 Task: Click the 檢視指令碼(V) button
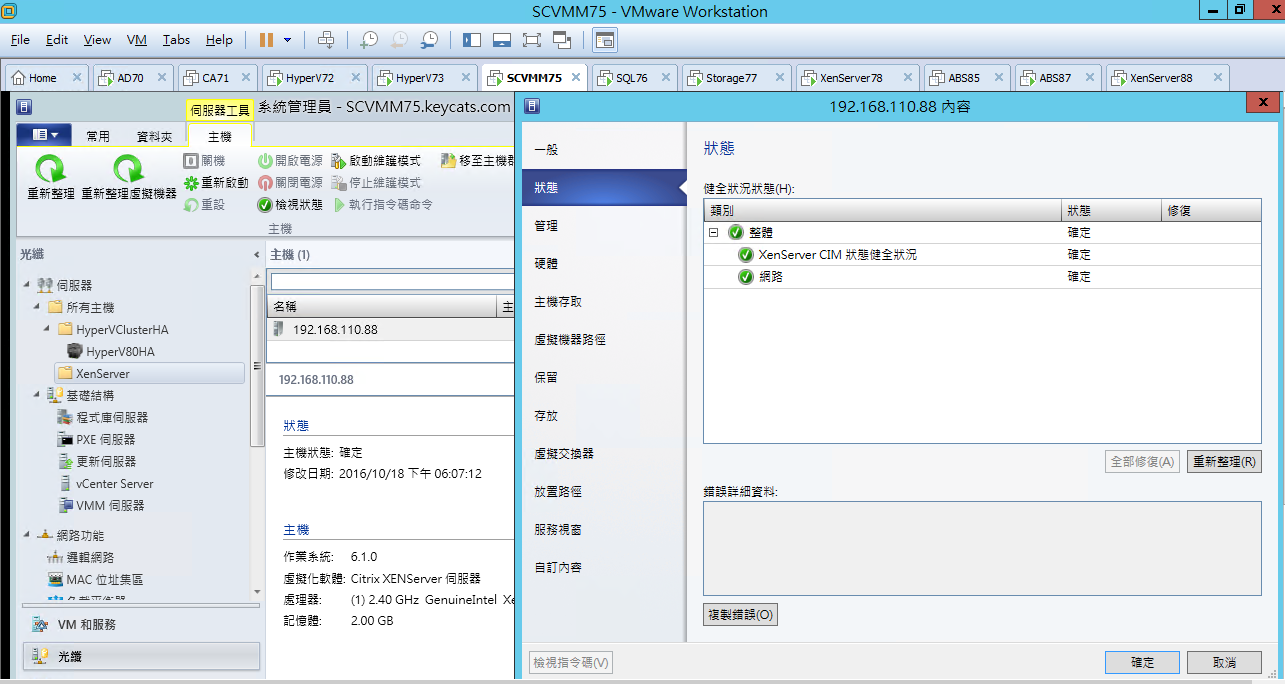coord(571,662)
